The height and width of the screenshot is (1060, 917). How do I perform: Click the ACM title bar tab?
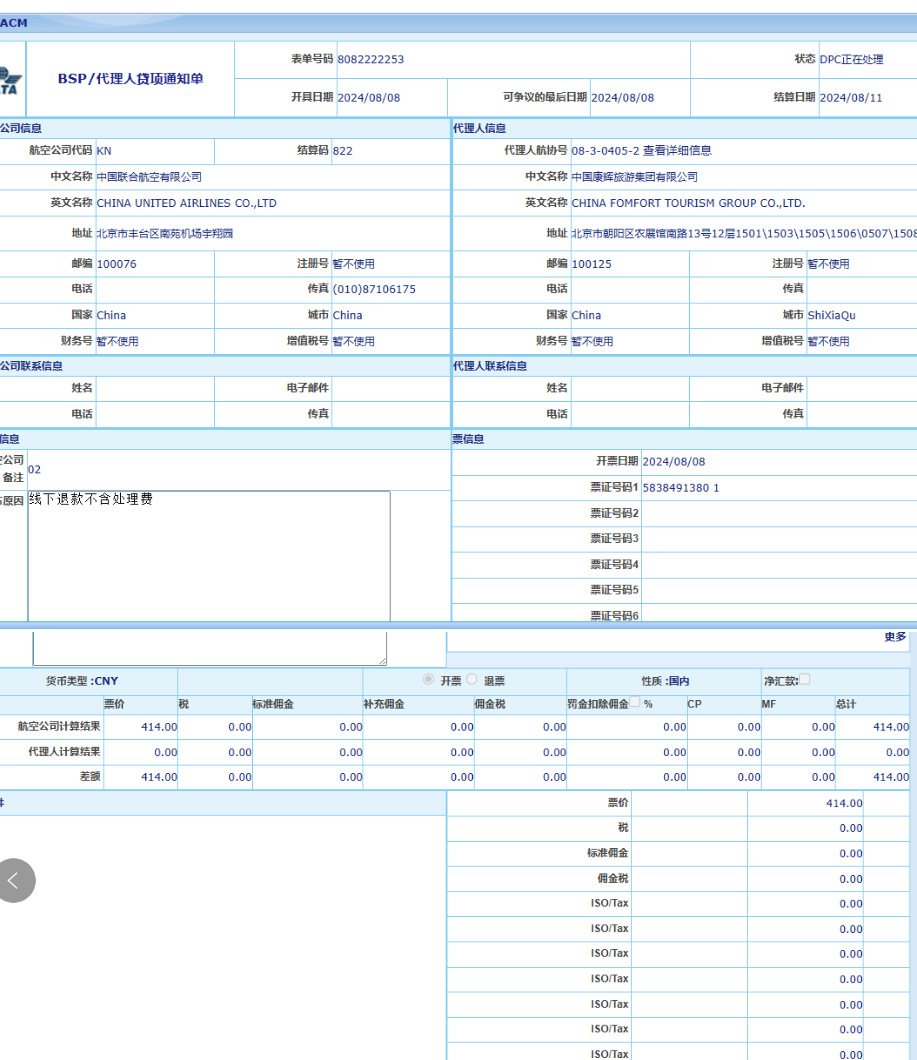click(14, 22)
